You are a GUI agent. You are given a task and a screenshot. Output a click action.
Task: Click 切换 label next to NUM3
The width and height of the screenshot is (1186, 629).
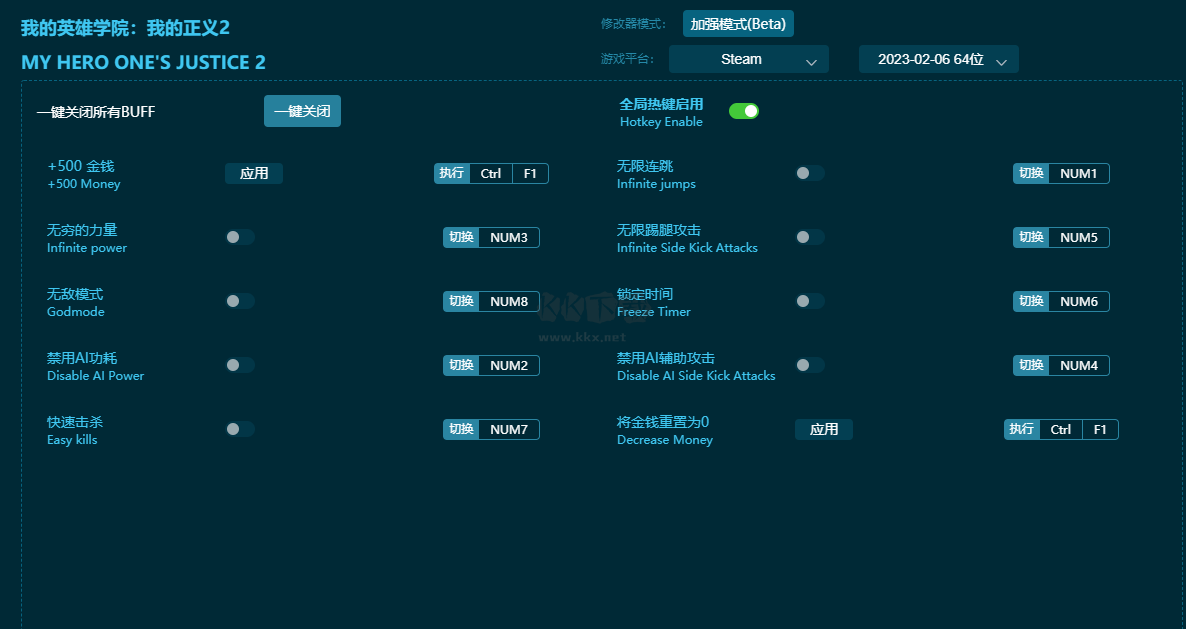coord(461,237)
